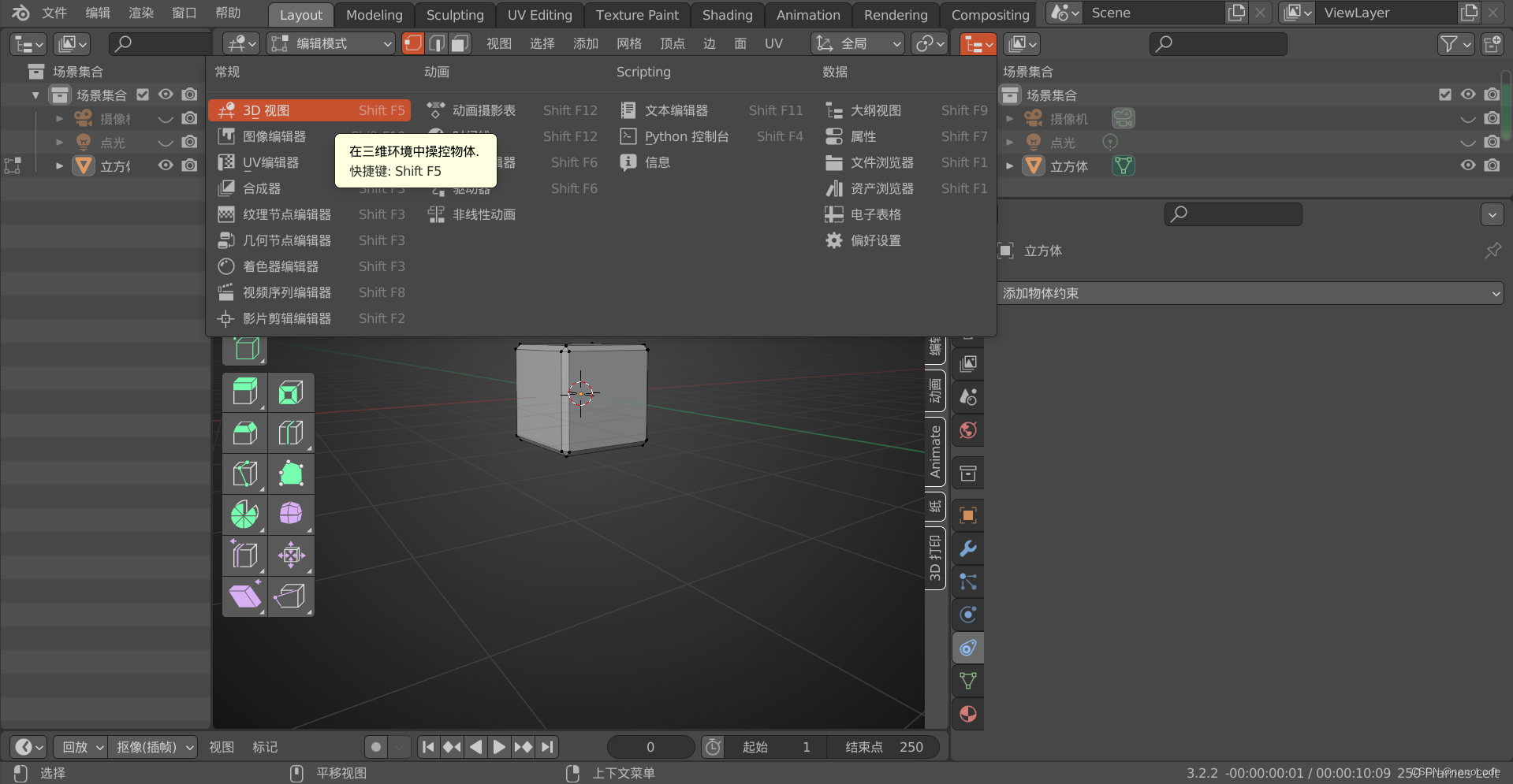Select the Poly Build tool
The height and width of the screenshot is (784, 1513).
(291, 474)
